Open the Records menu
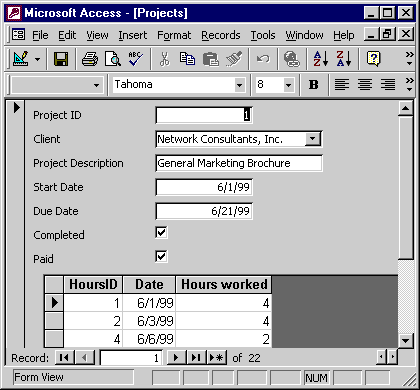Screen dimensions: 420x390 (x=221, y=35)
